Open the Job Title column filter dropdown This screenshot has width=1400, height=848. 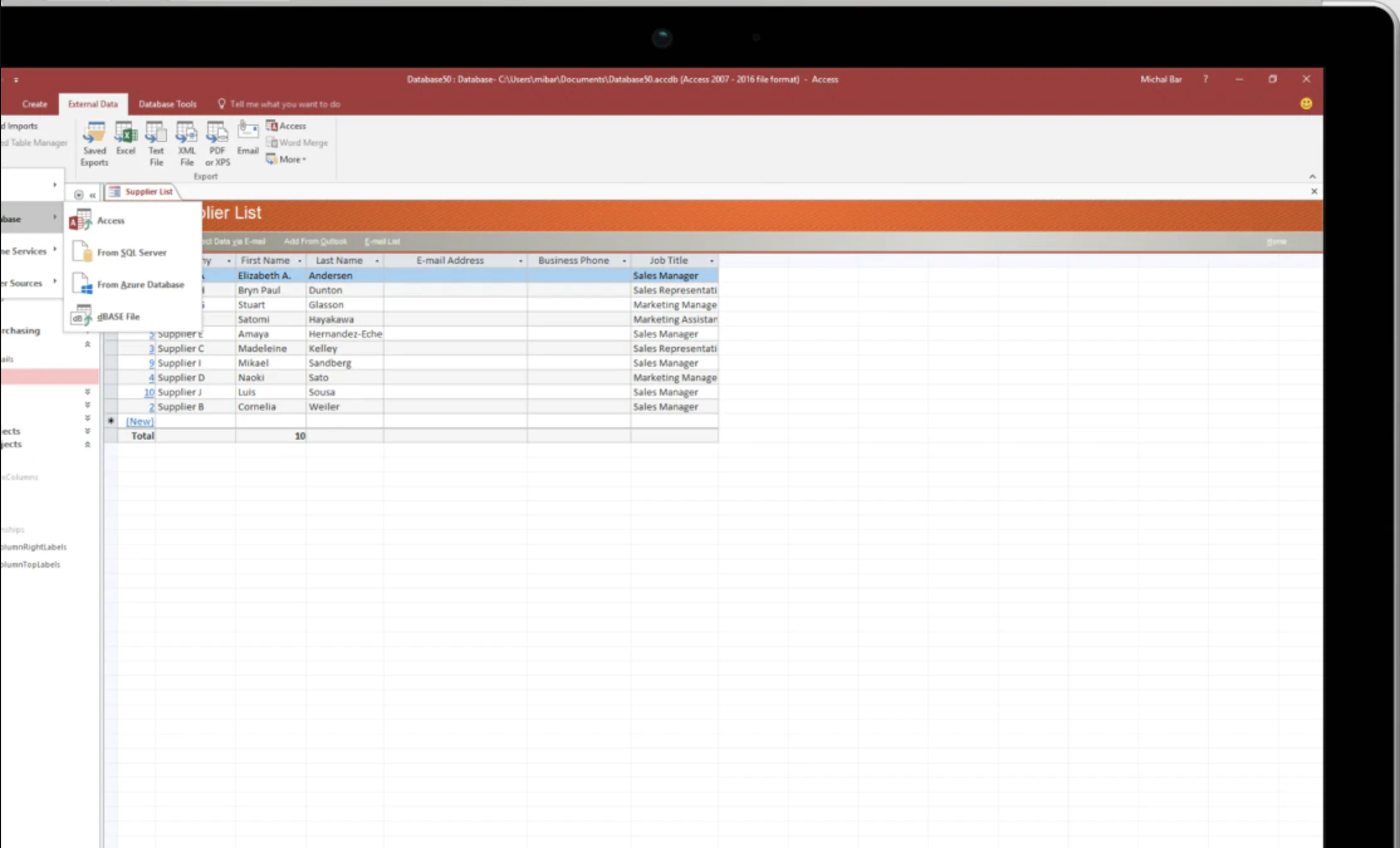pos(711,260)
